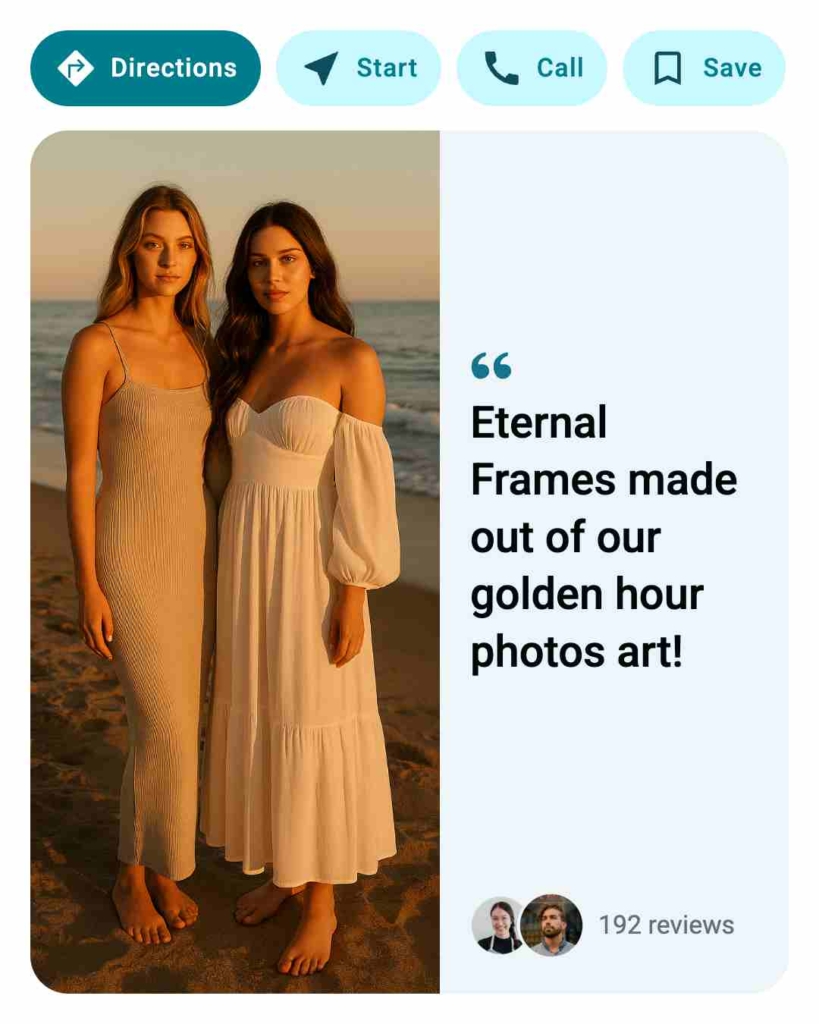The image size is (819, 1024).
Task: Click the bookmark outline icon
Action: tap(667, 68)
